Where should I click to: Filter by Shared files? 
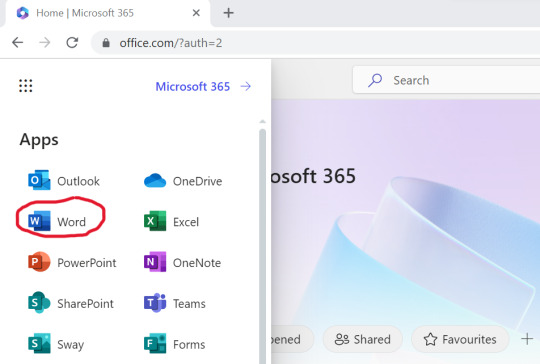362,339
